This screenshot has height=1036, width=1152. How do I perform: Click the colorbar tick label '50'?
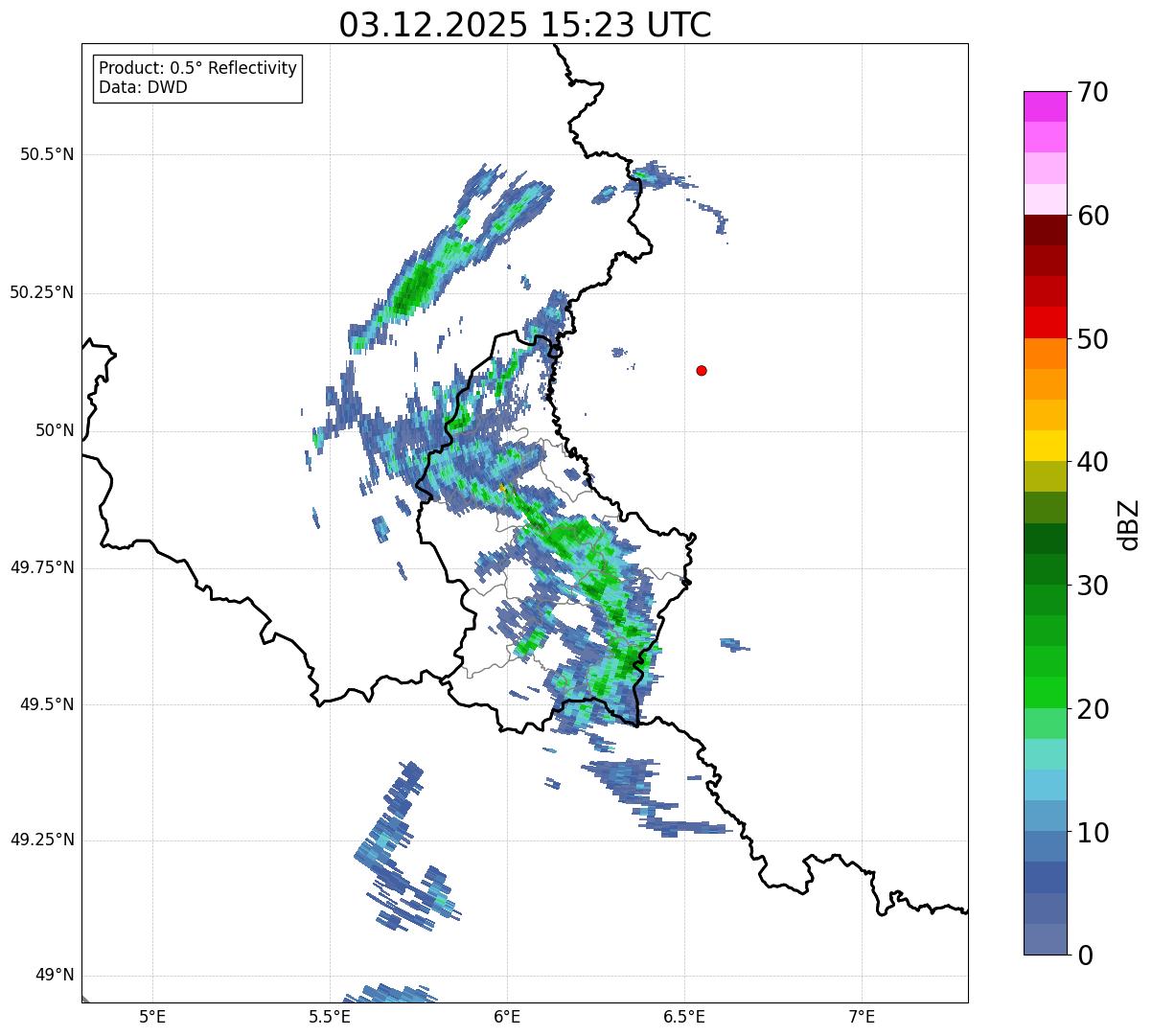tap(1093, 339)
